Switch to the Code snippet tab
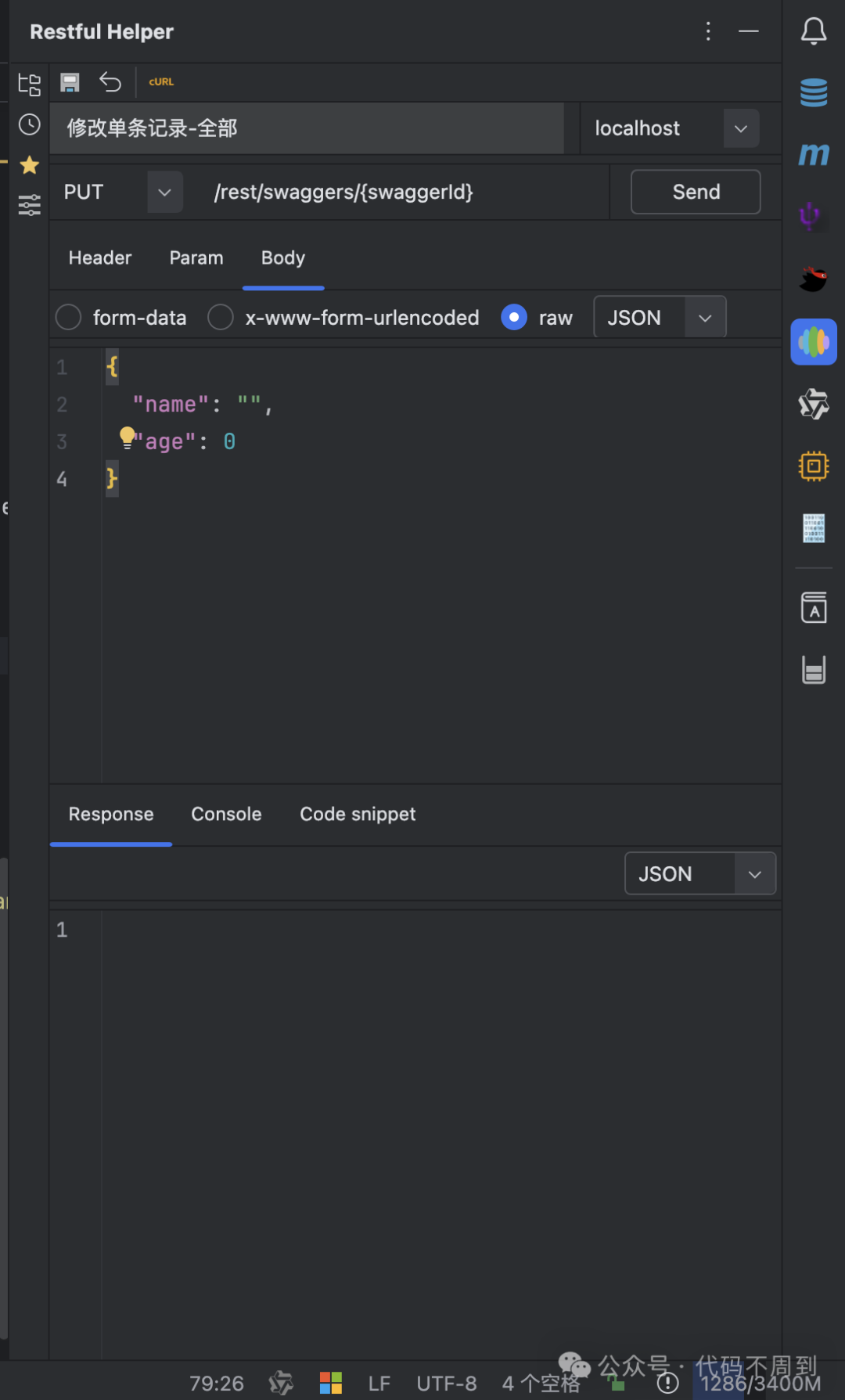845x1400 pixels. coord(358,814)
